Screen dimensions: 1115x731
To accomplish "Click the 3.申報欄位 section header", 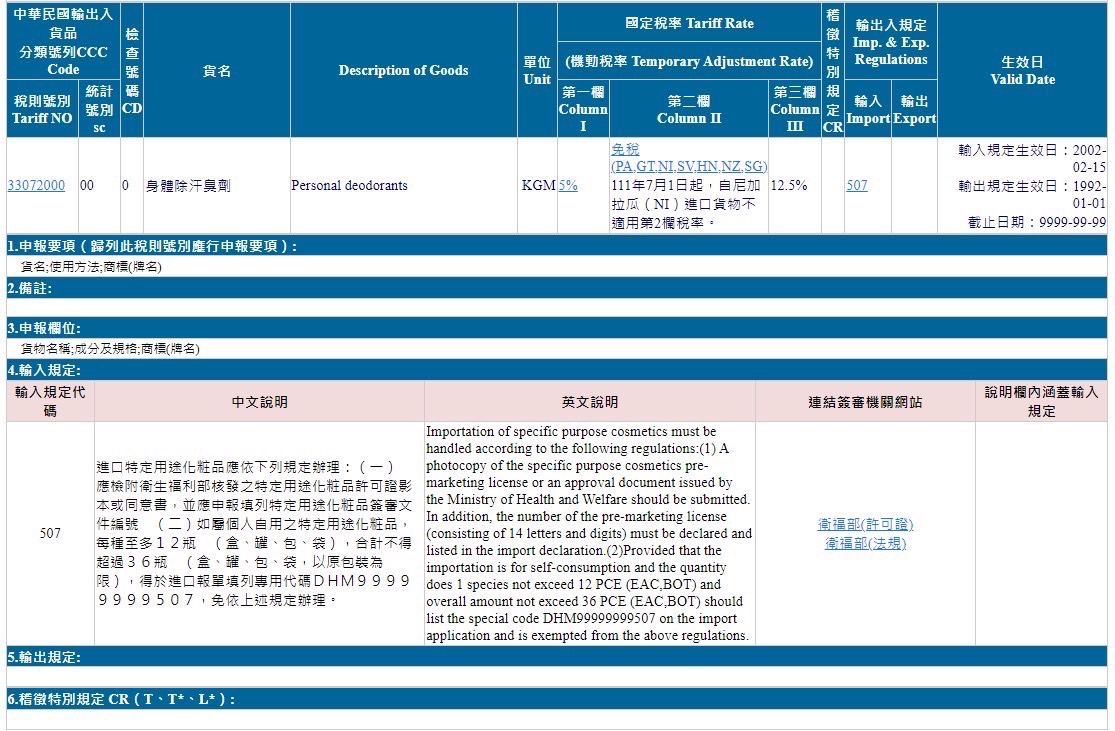I will pos(44,328).
